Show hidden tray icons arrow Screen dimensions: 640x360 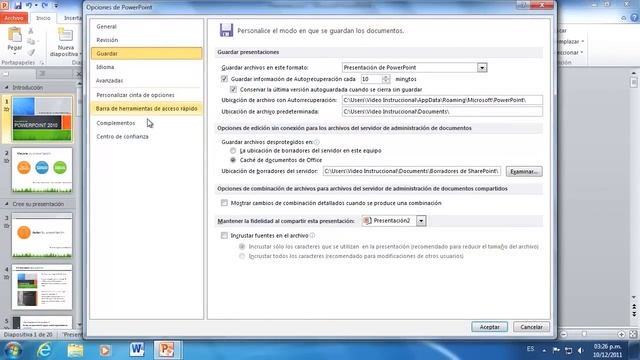tap(544, 350)
